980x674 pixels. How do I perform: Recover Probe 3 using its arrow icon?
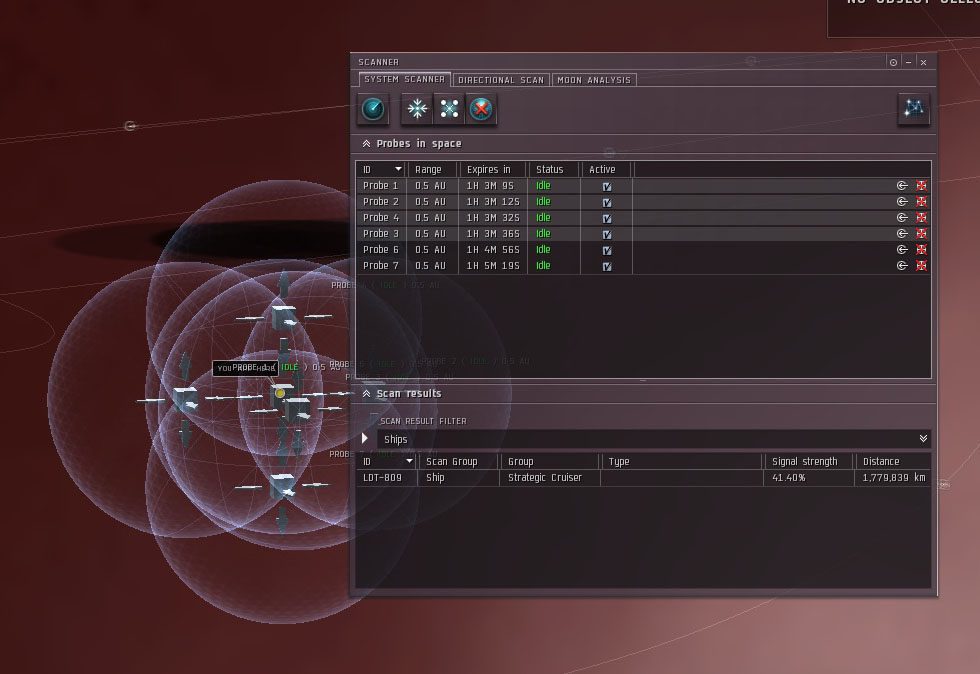902,233
